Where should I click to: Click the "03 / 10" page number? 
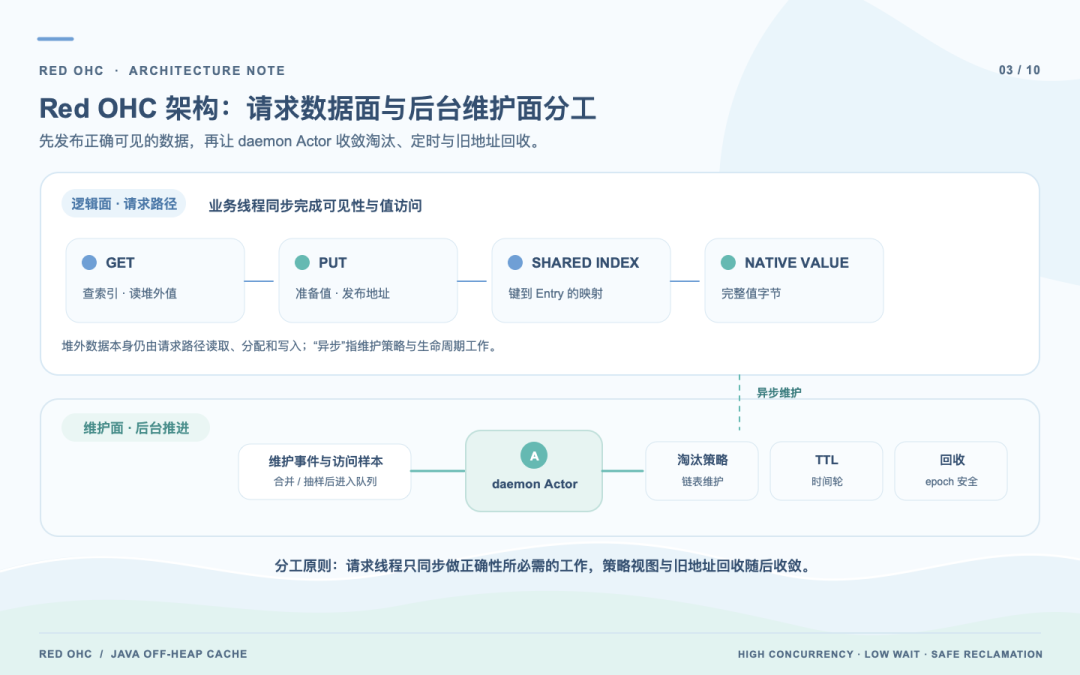(x=1019, y=70)
